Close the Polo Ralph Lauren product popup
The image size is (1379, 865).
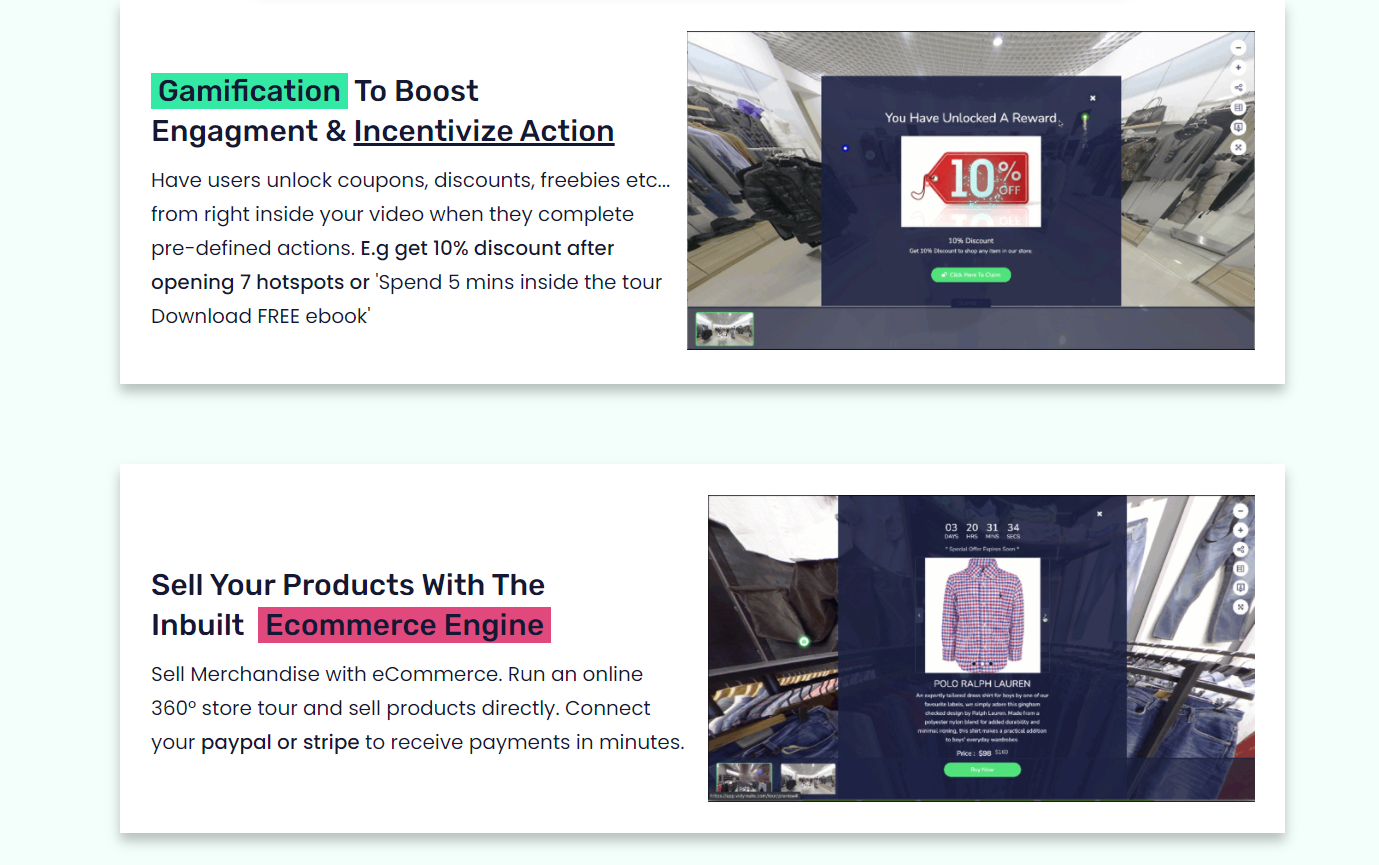tap(1099, 513)
